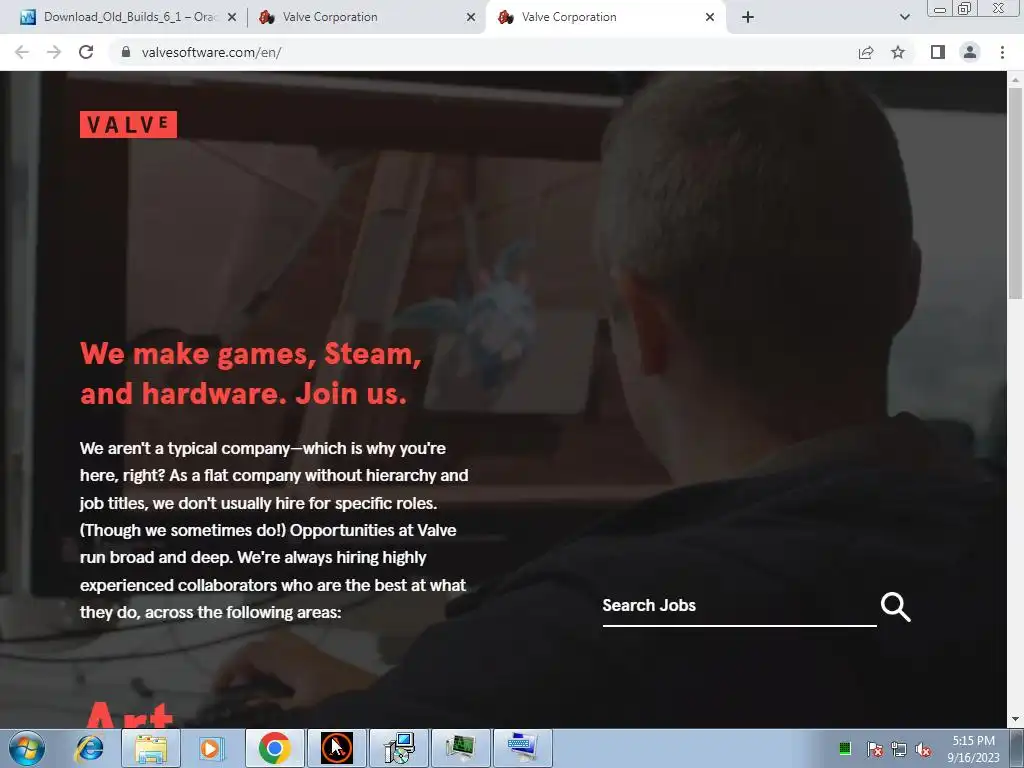Click the green tray icon
Viewport: 1024px width, 768px height.
pyautogui.click(x=844, y=748)
